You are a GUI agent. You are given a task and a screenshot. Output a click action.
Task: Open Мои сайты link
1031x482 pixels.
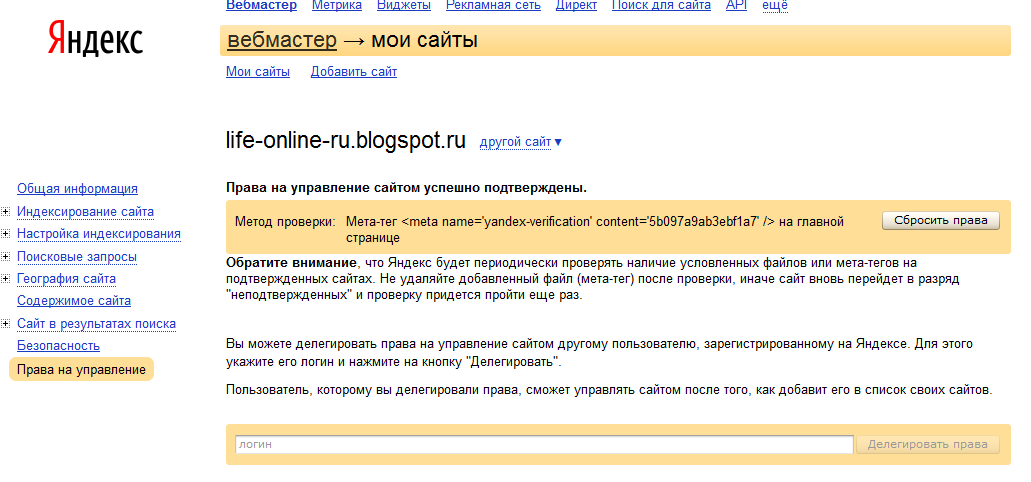pos(258,72)
